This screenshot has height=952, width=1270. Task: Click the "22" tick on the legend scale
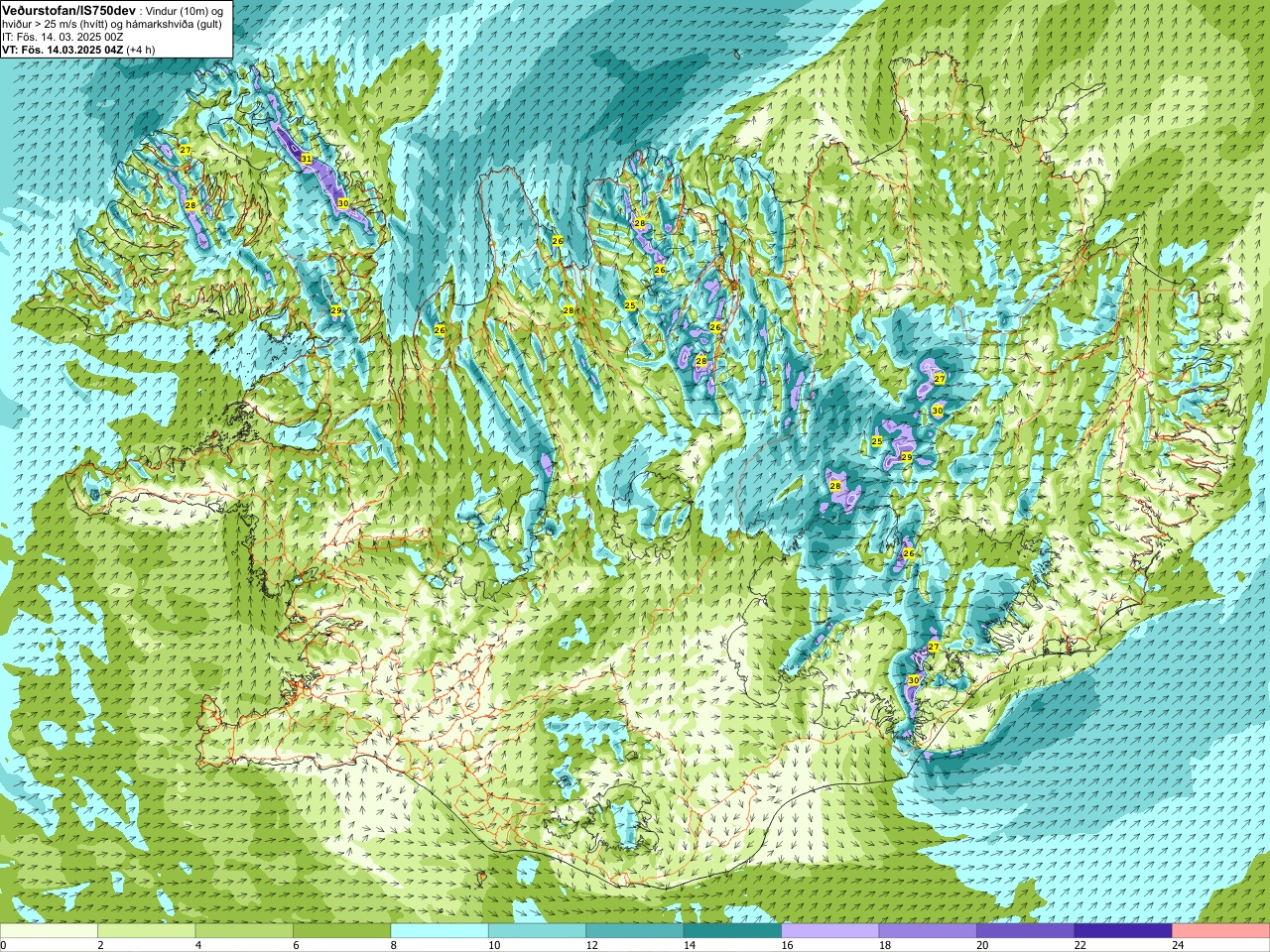1080,945
